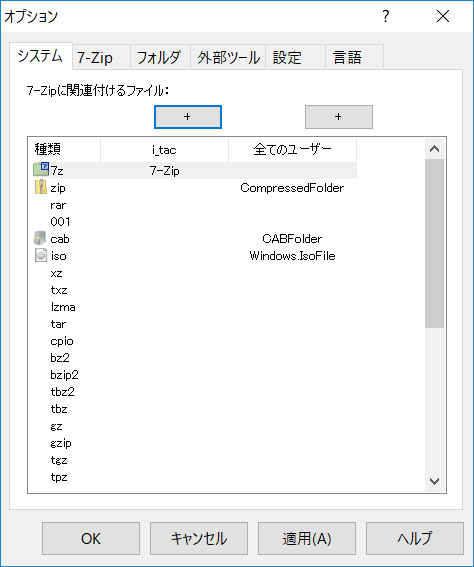Viewport: 474px width, 567px height.
Task: Switch to the 7-Zip tab
Action: click(x=102, y=57)
